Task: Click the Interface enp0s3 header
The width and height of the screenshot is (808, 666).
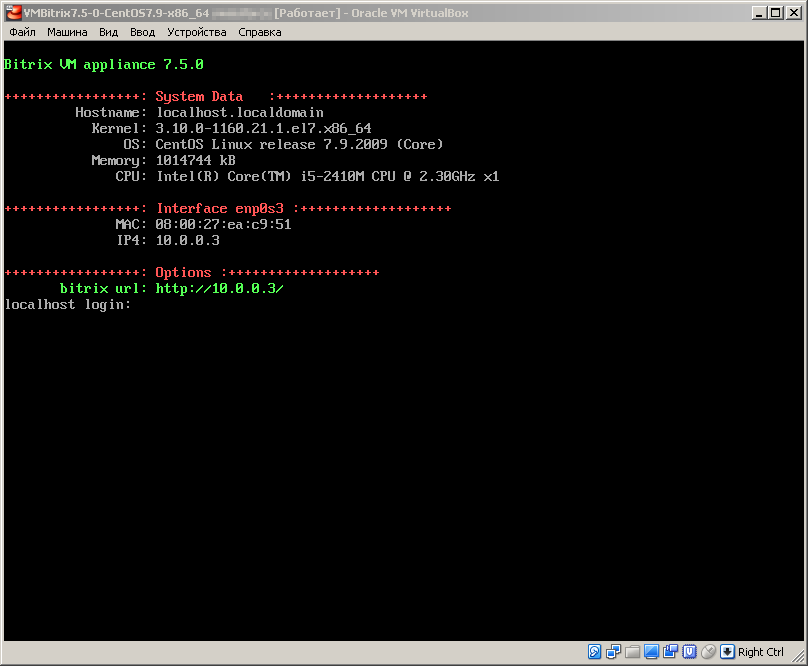Action: tap(220, 208)
